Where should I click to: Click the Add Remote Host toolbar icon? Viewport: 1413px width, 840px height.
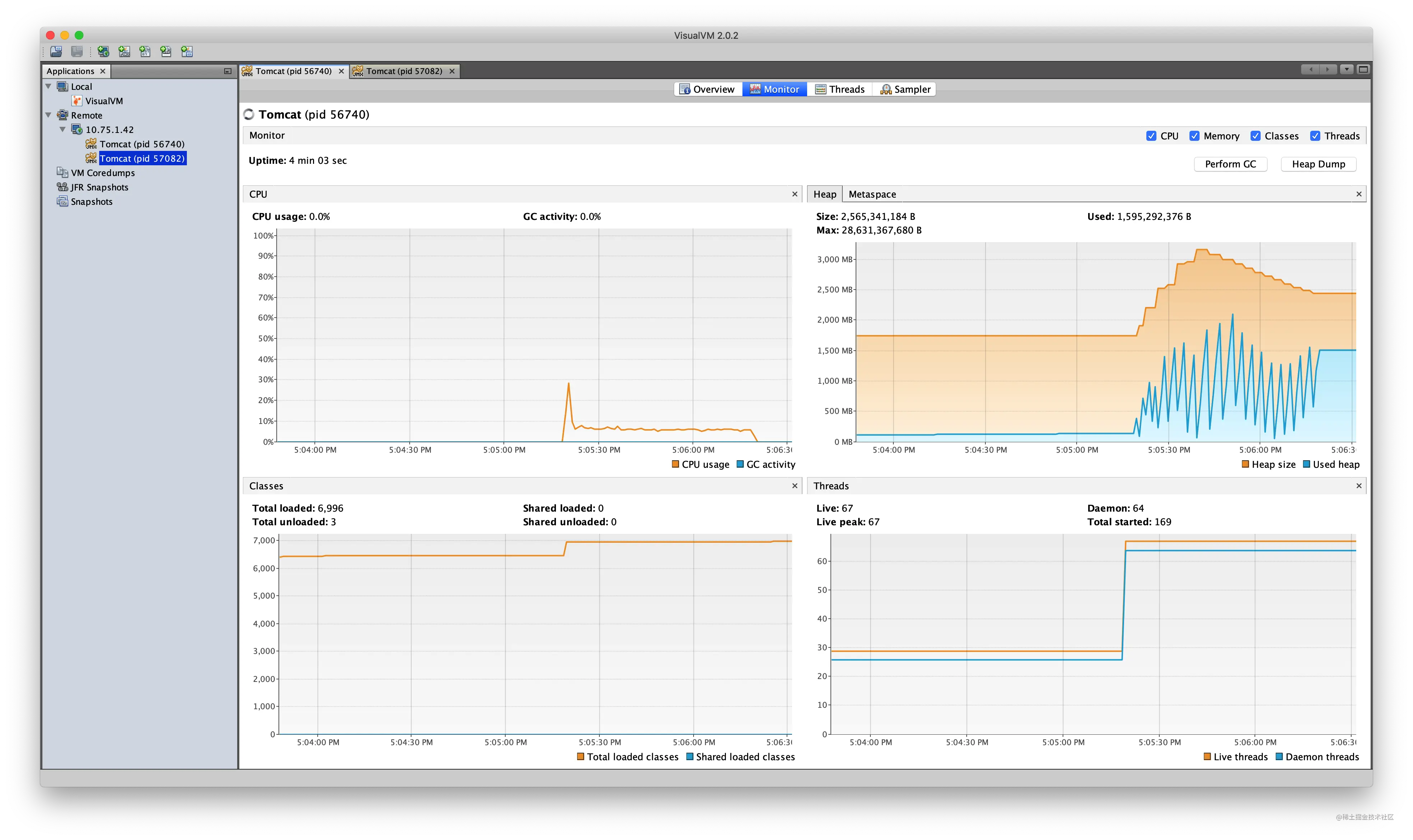(103, 51)
